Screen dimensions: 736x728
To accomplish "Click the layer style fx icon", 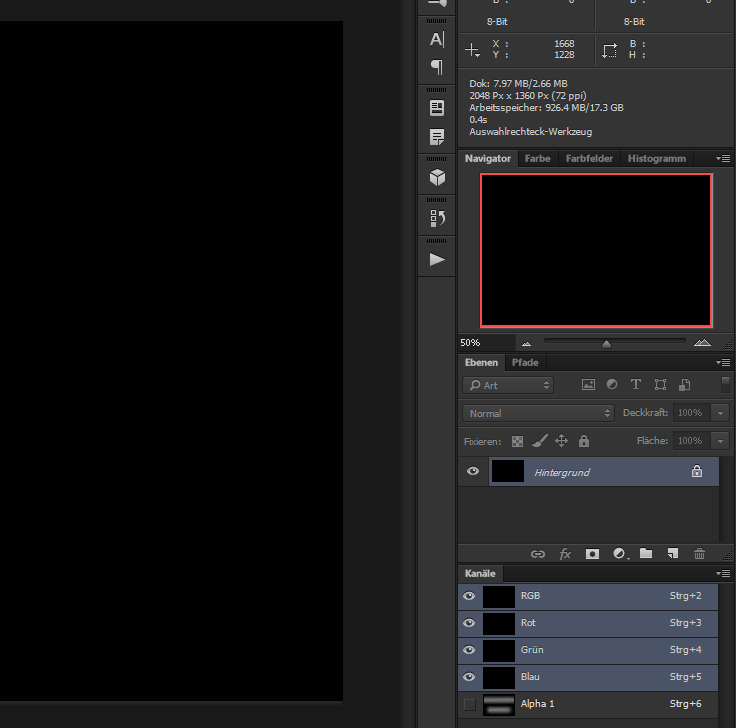I will [x=565, y=553].
